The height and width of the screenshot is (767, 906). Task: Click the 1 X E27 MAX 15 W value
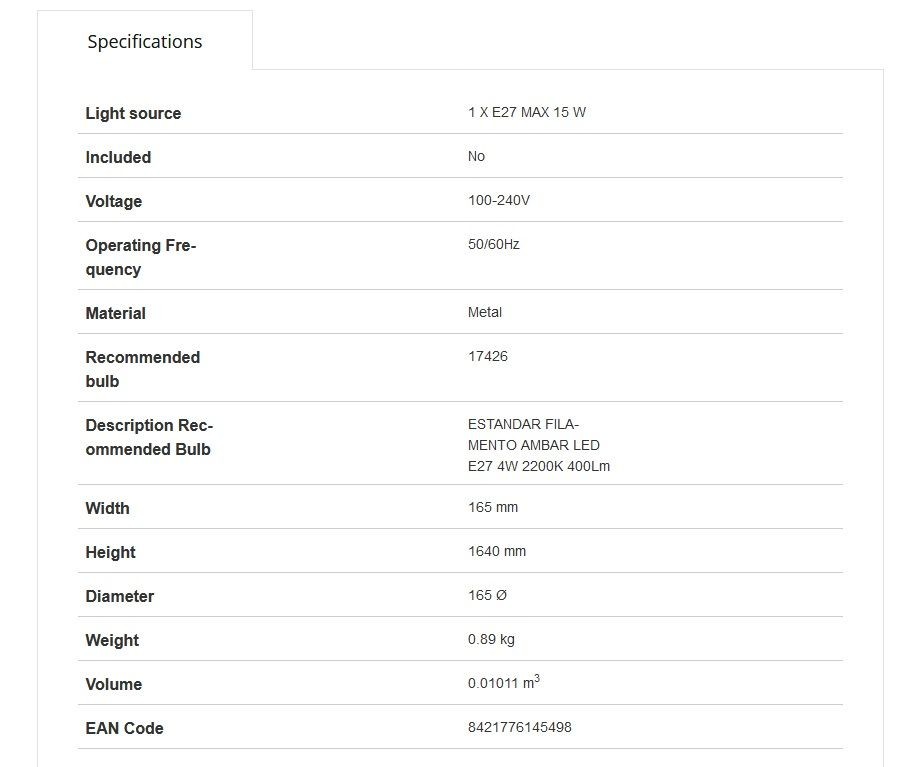coord(526,112)
